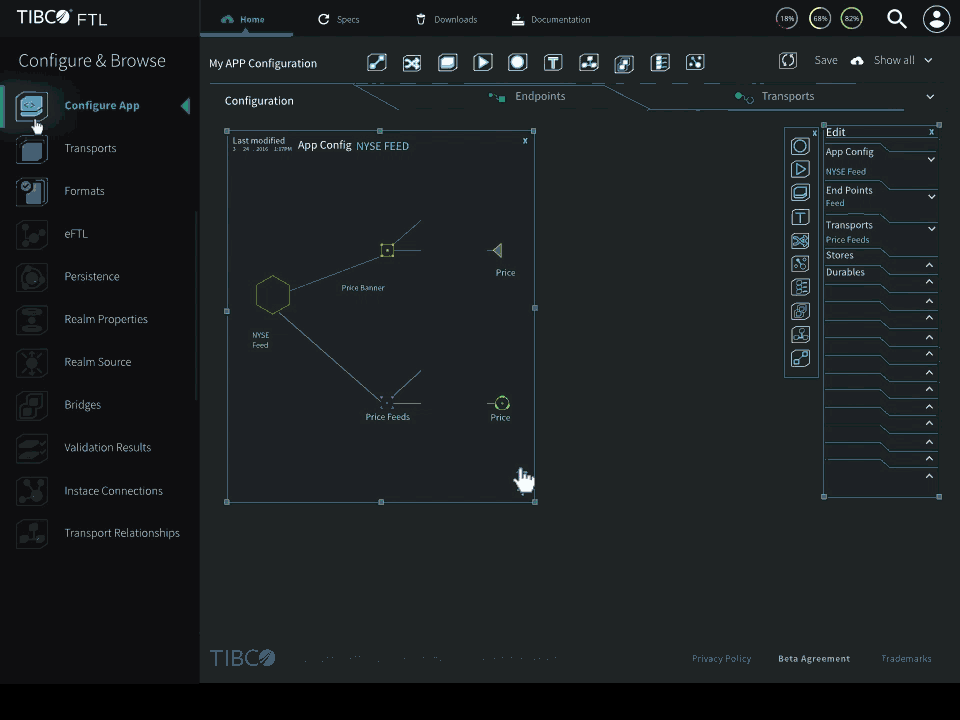960x720 pixels.
Task: Select the Price Banner square node
Action: [x=387, y=250]
